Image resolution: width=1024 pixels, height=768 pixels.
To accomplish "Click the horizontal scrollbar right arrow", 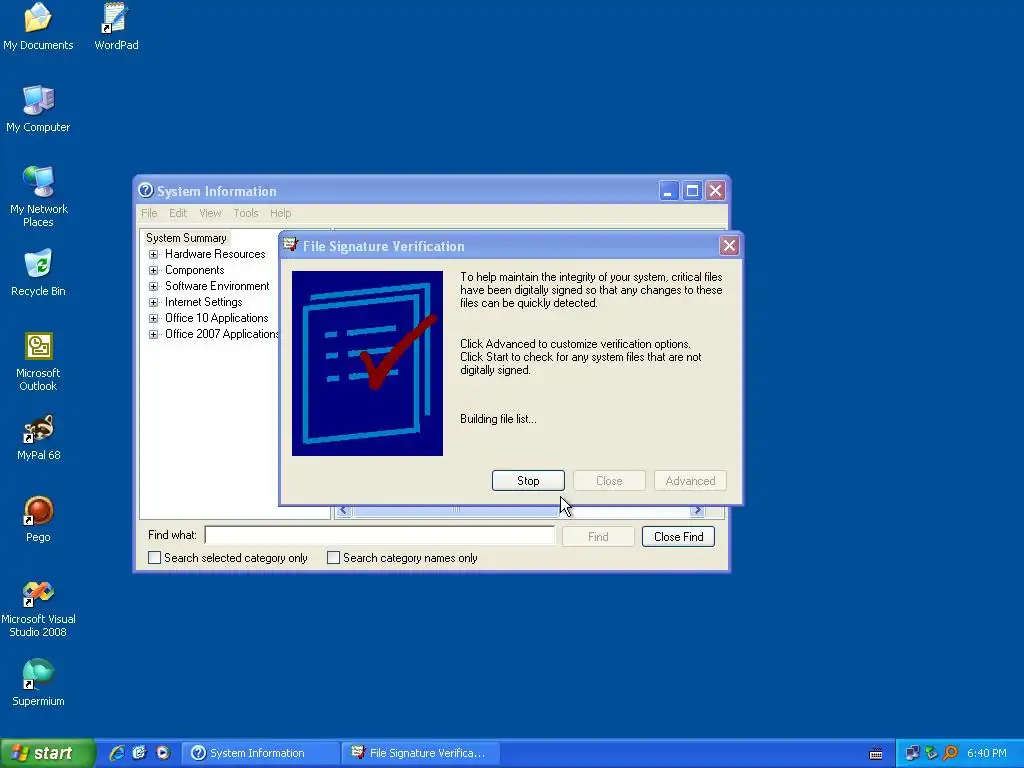I will tap(697, 510).
